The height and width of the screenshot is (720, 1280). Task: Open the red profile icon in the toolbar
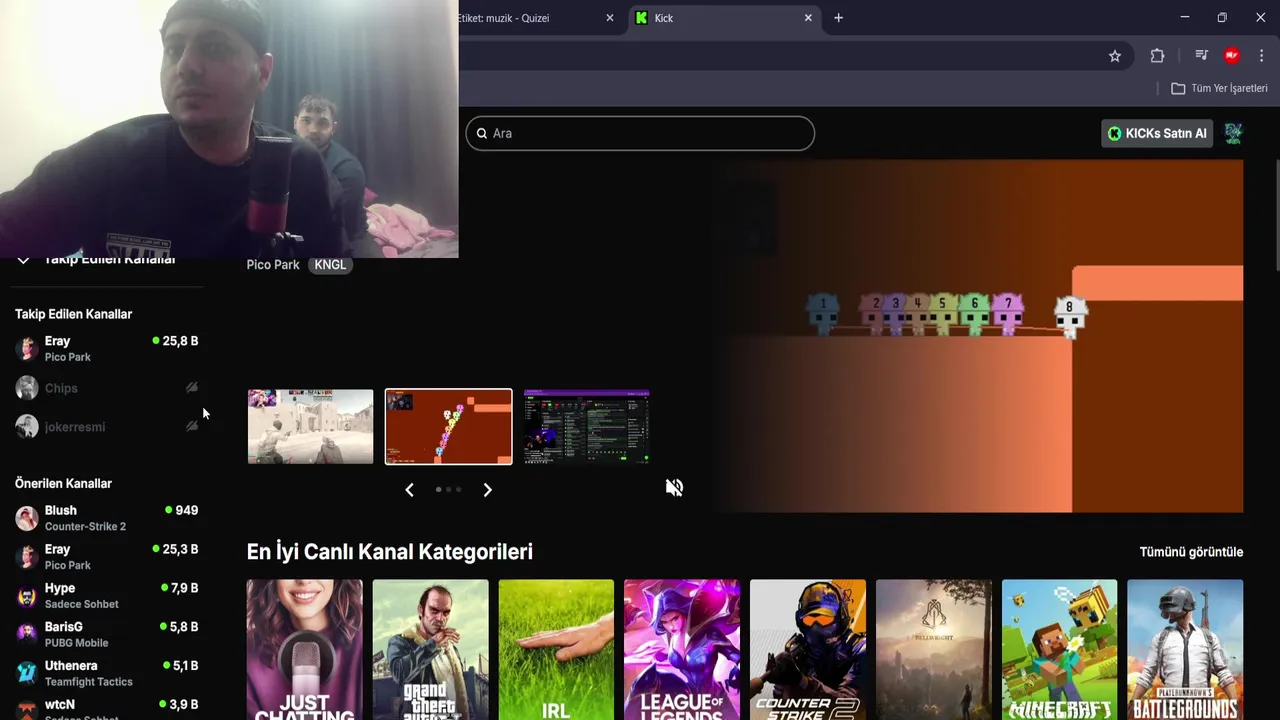point(1232,56)
